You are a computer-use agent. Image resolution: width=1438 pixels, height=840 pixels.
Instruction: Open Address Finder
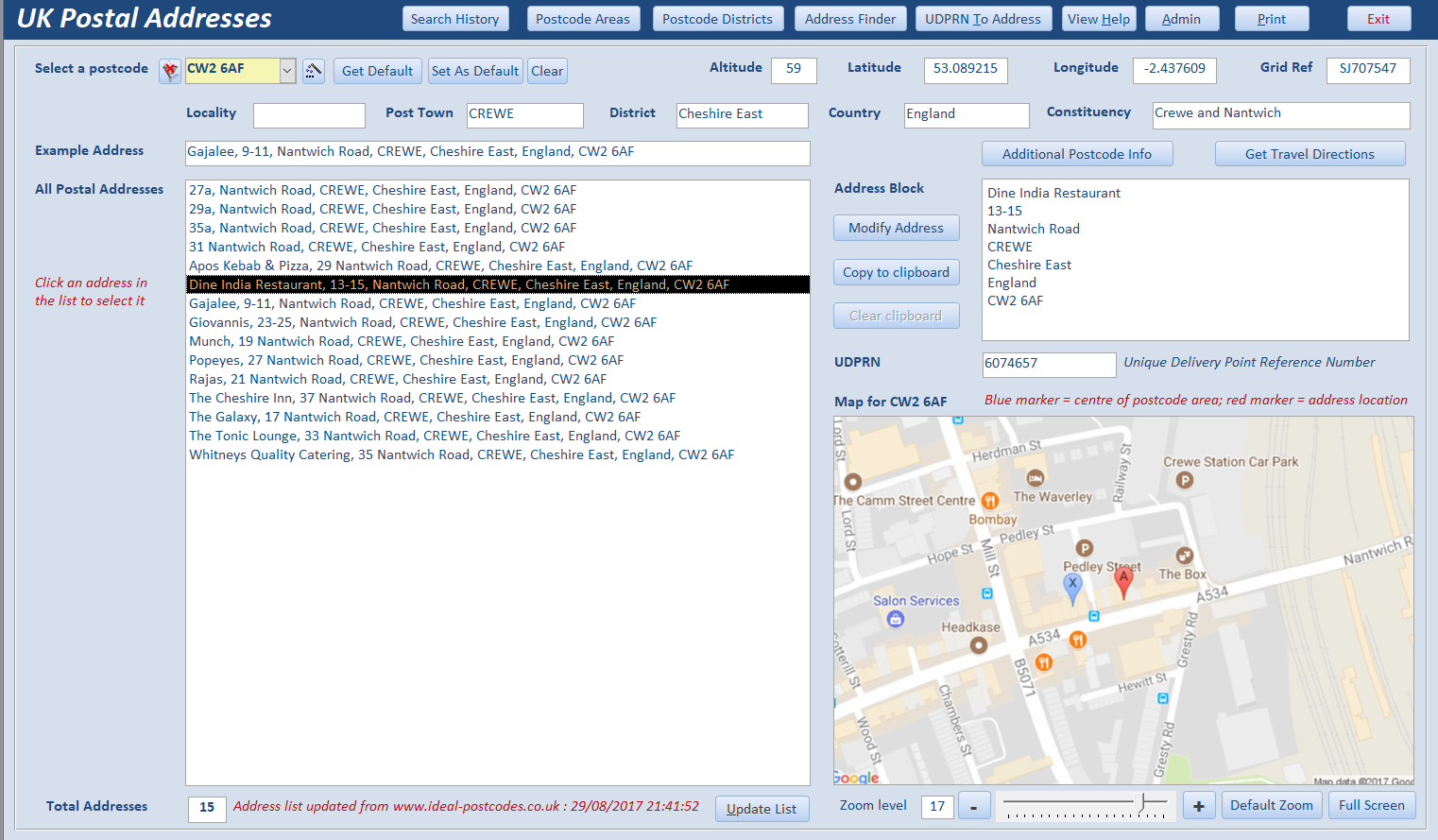(850, 19)
